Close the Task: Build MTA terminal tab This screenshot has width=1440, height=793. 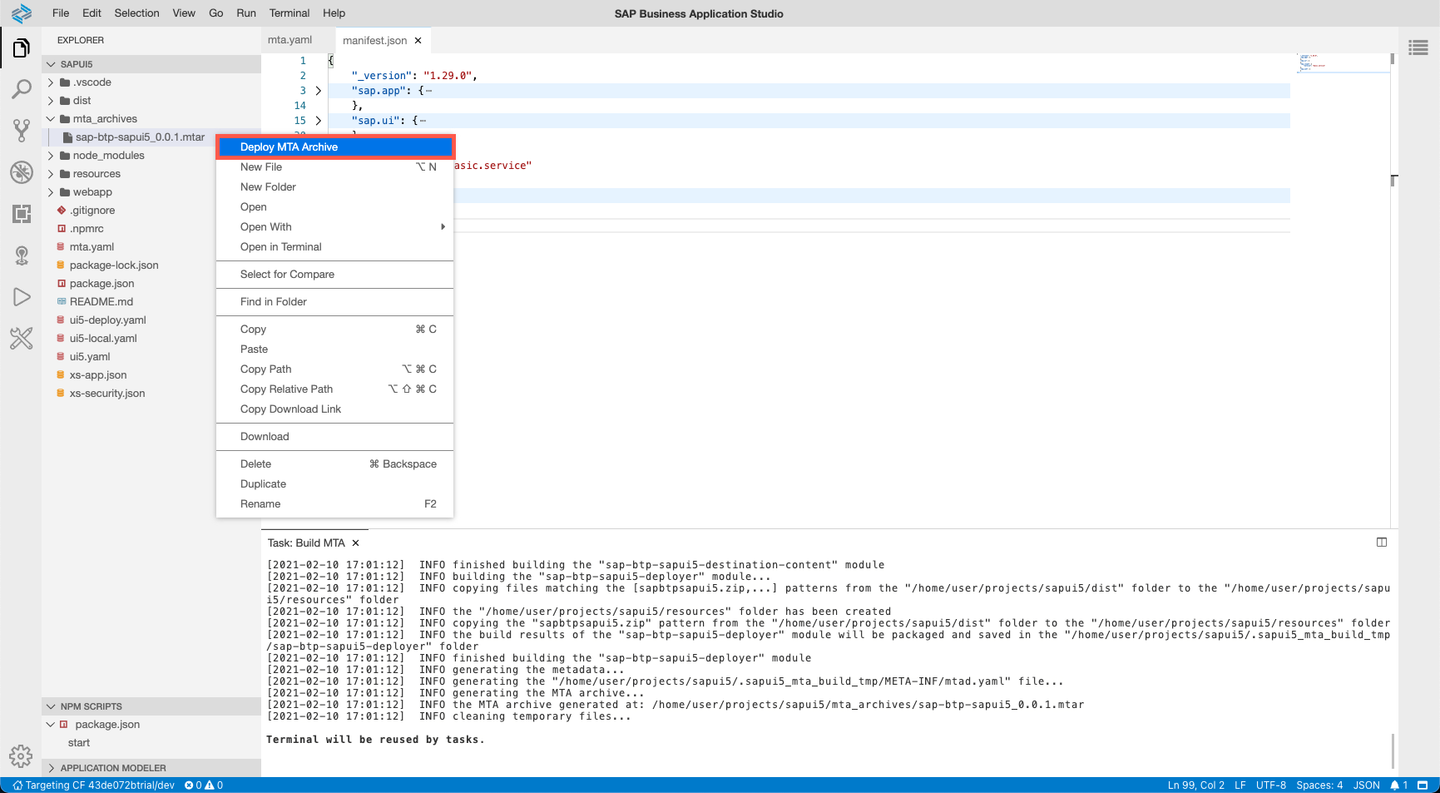coord(355,543)
